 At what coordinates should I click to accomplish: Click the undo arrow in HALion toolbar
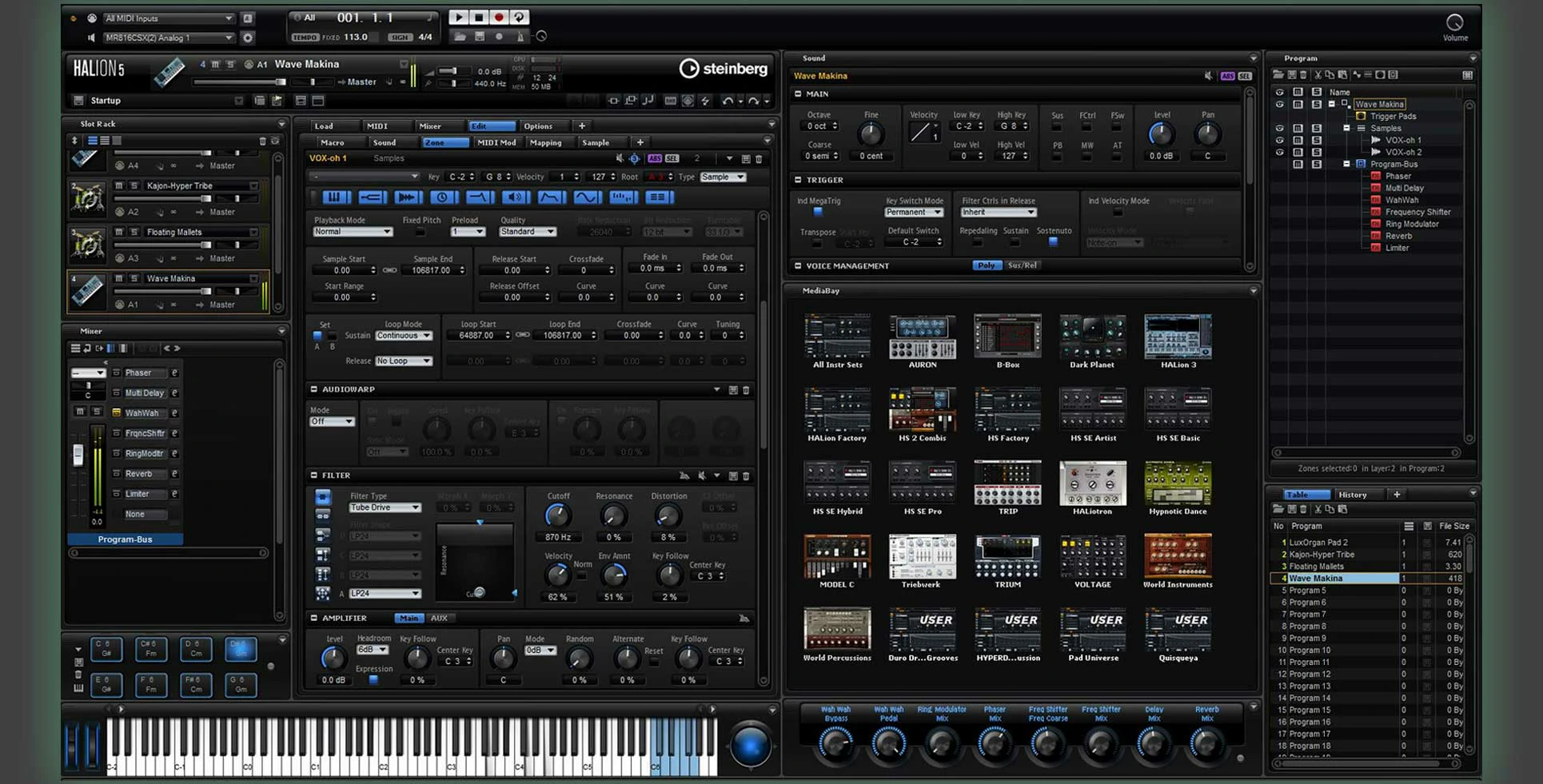tap(727, 101)
